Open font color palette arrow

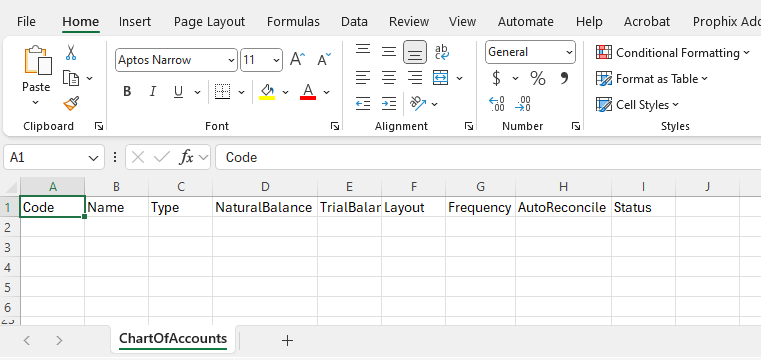pyautogui.click(x=327, y=92)
